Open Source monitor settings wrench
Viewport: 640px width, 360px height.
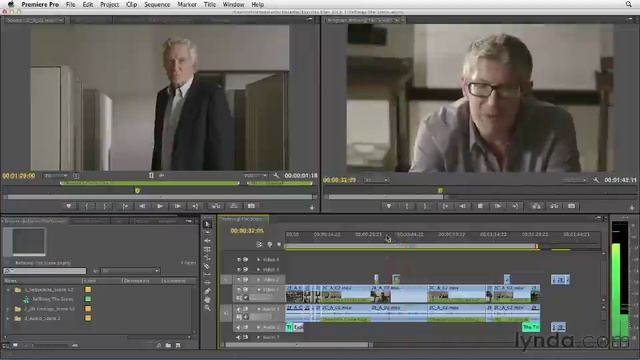(x=276, y=176)
